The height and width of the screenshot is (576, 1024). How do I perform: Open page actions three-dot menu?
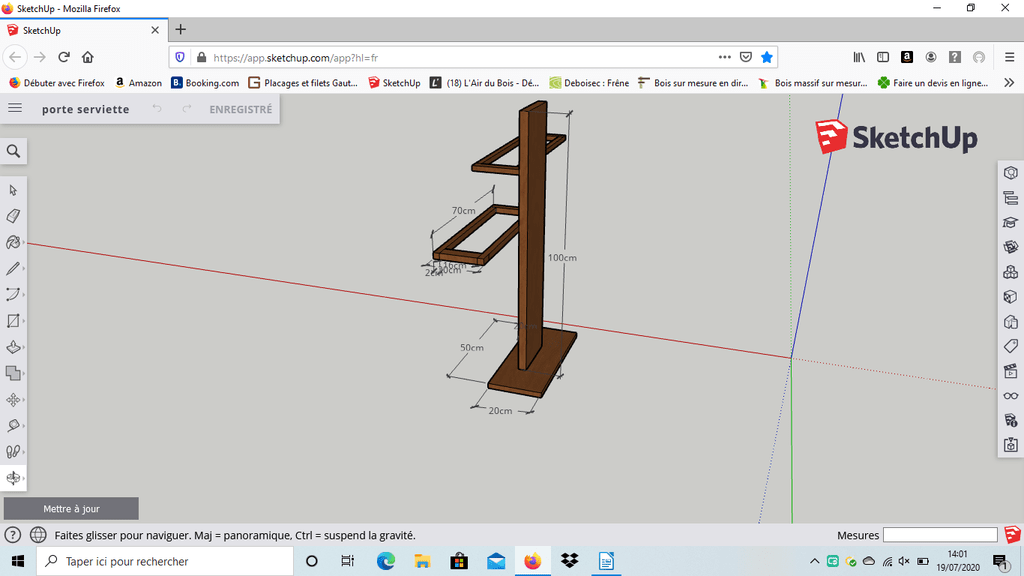click(x=724, y=57)
